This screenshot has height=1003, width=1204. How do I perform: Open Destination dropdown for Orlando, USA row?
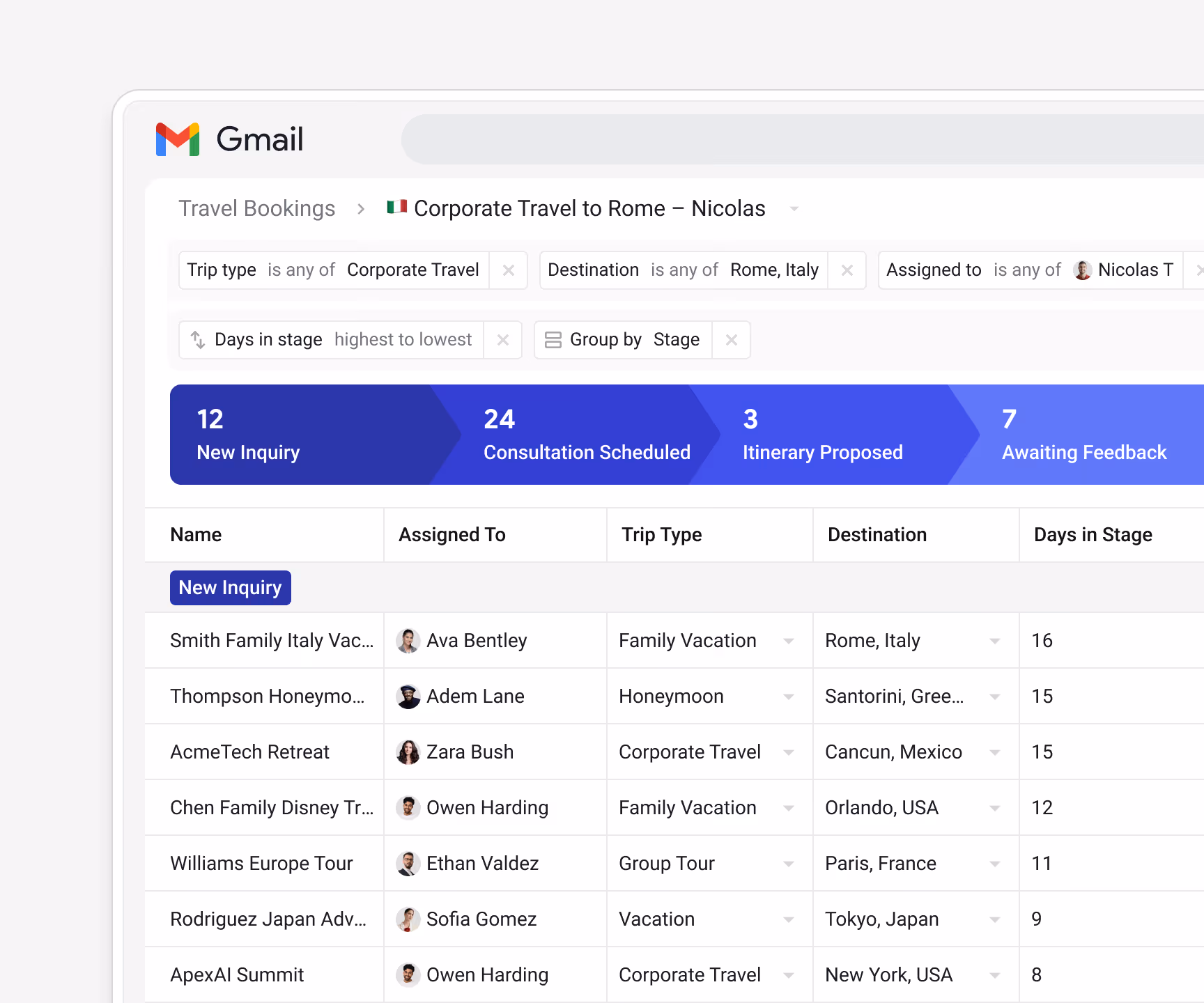995,809
